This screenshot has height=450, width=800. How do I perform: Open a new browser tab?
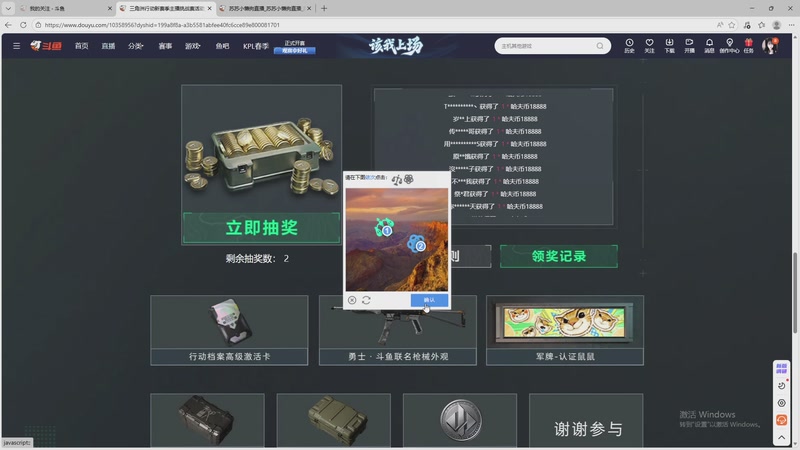click(x=324, y=8)
